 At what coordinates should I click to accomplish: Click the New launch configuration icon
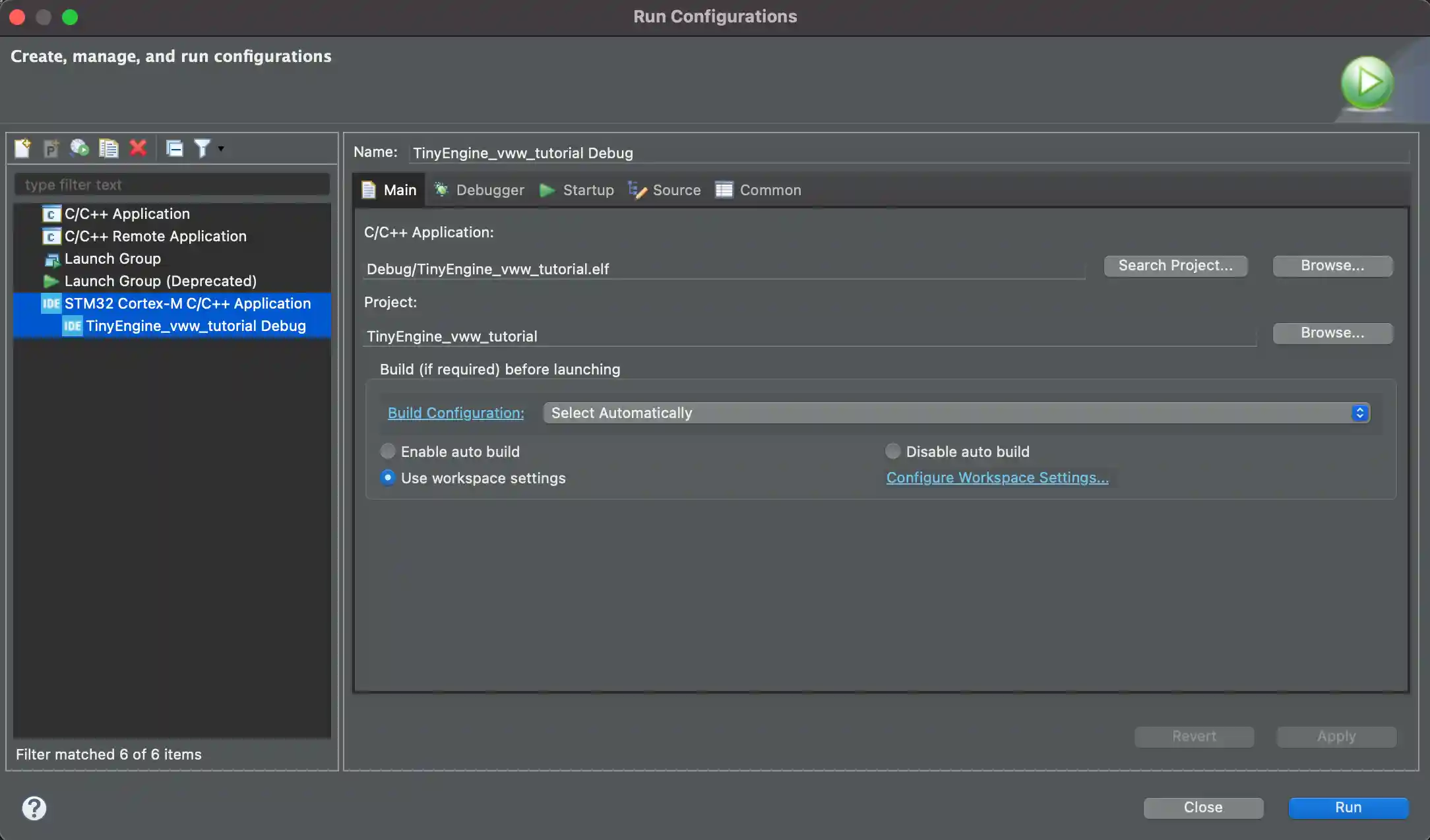(x=22, y=148)
